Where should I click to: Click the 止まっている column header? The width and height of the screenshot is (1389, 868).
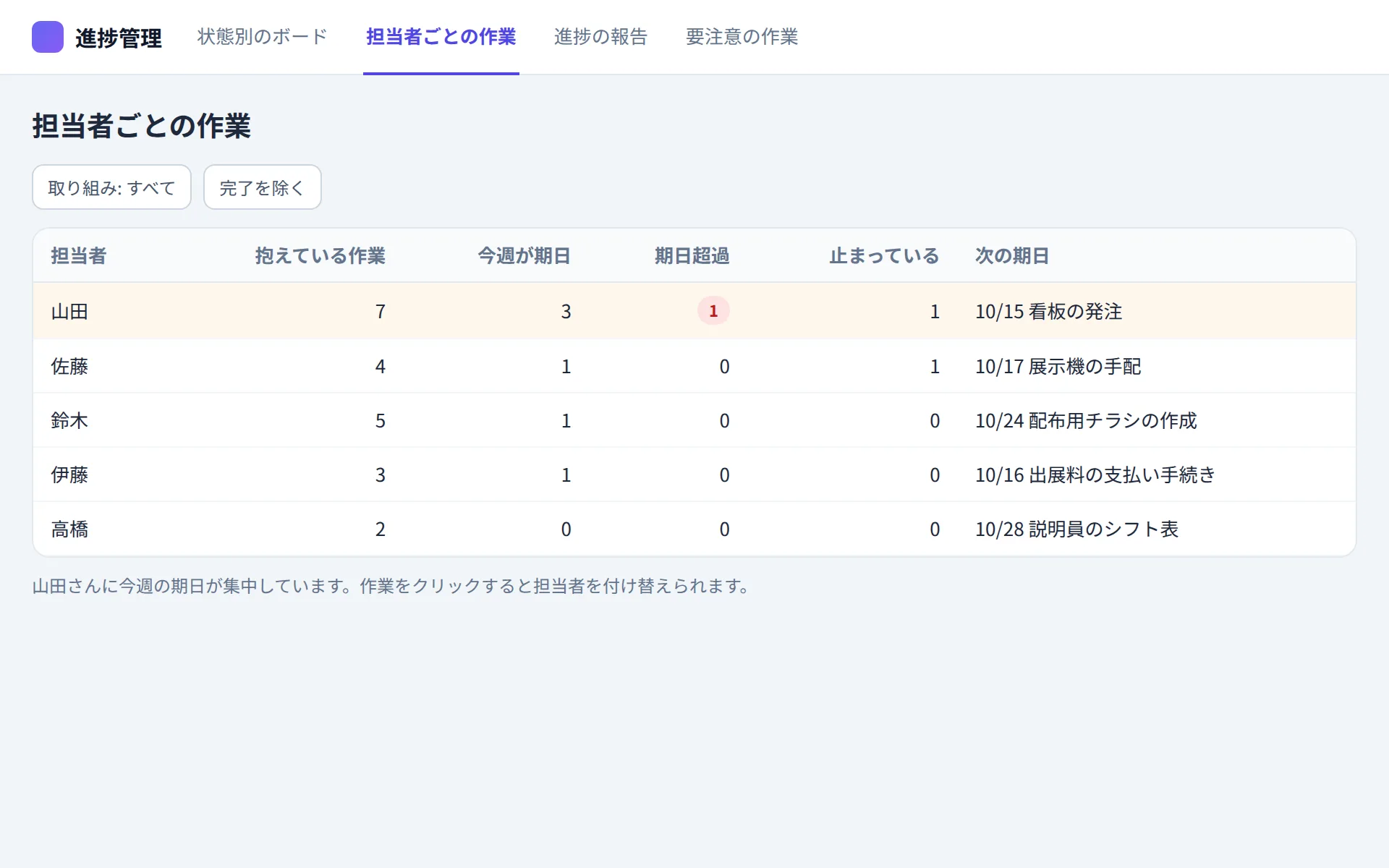(883, 256)
